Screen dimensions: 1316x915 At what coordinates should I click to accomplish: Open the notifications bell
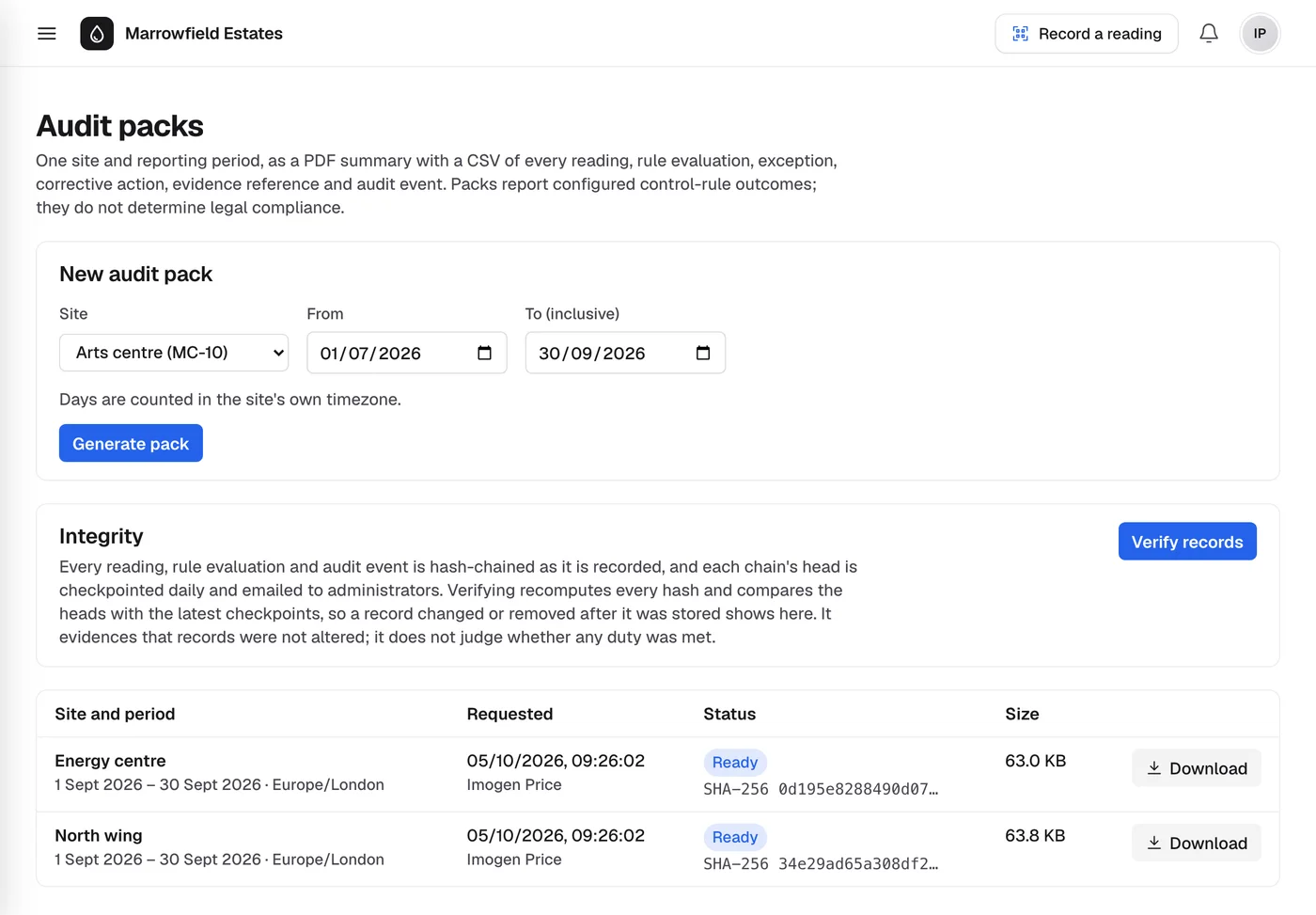(1209, 34)
